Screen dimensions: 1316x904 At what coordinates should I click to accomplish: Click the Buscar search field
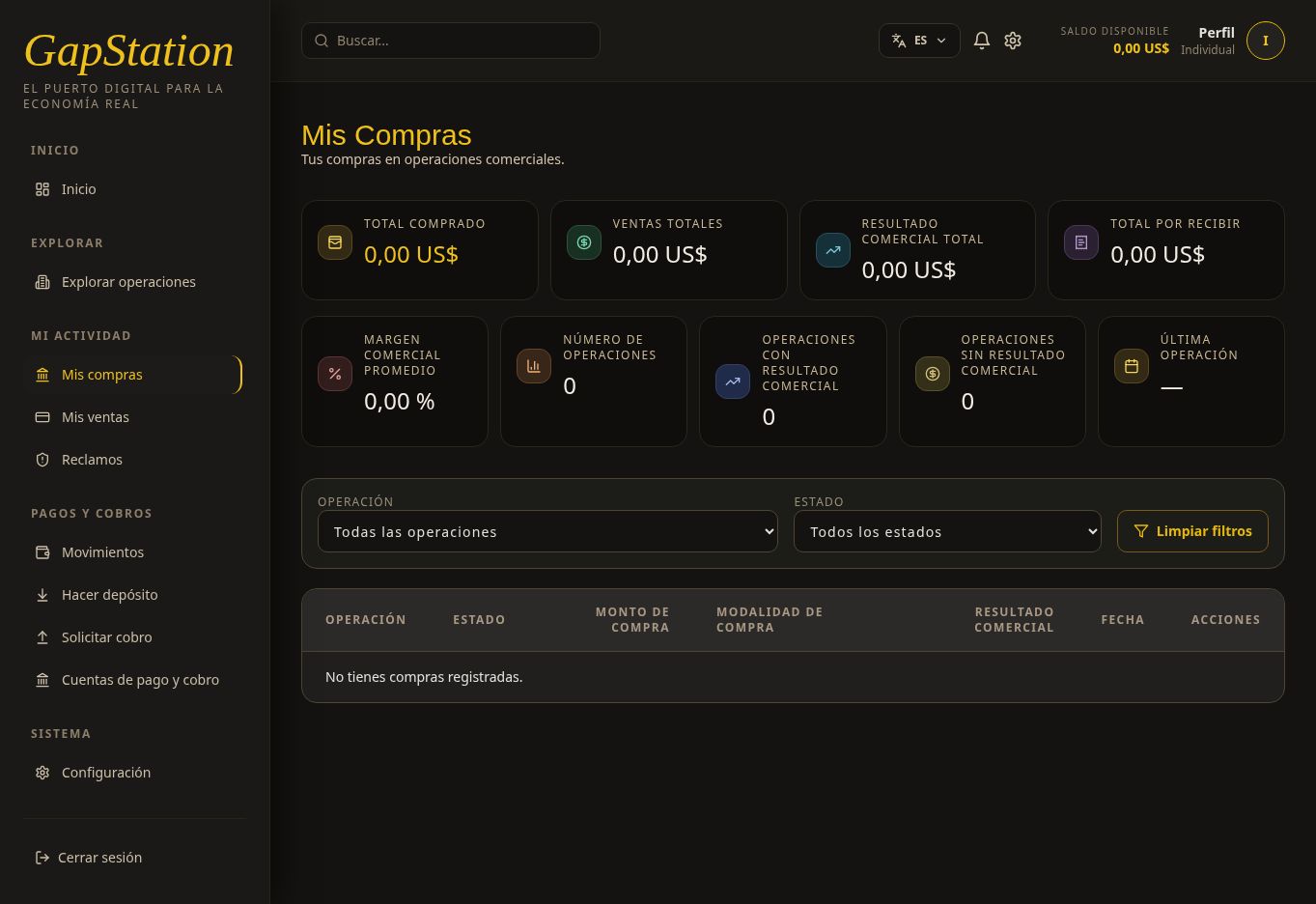tap(451, 41)
